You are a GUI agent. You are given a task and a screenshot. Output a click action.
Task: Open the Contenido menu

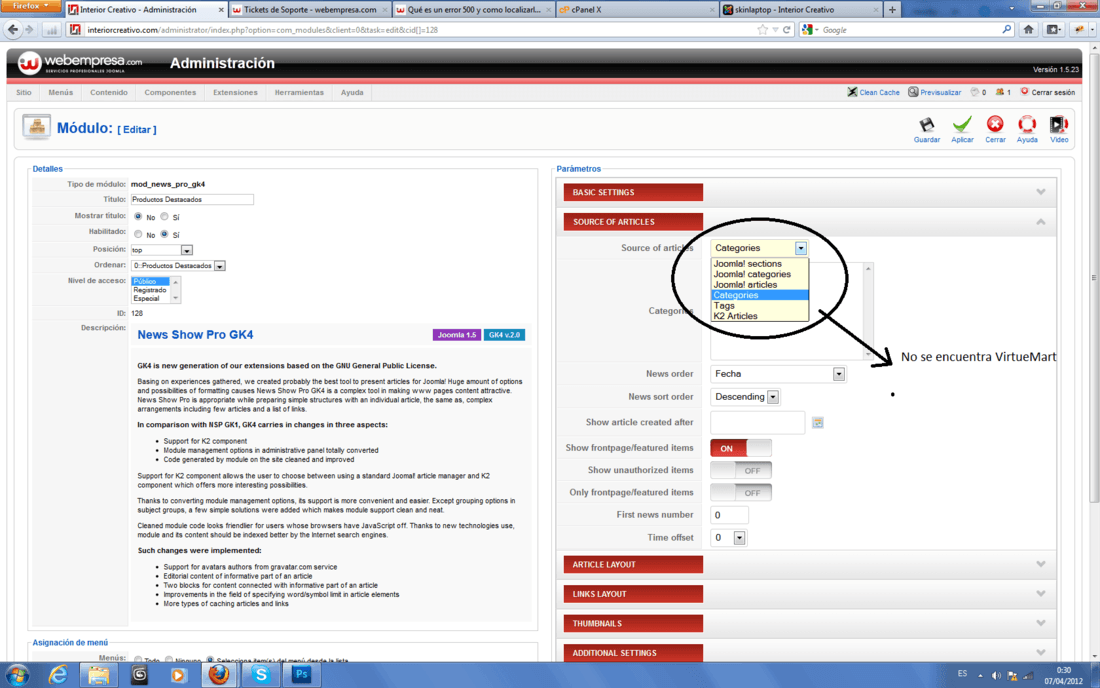[109, 93]
